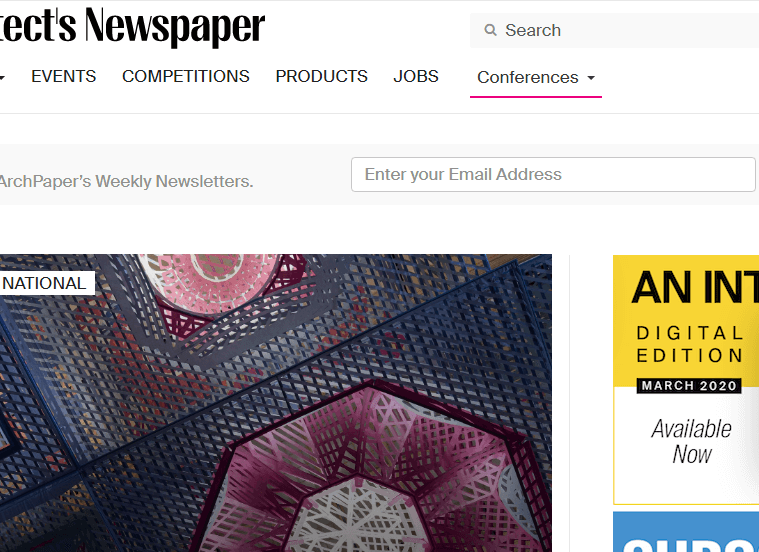Open the NATIONAL category tag

tap(46, 283)
